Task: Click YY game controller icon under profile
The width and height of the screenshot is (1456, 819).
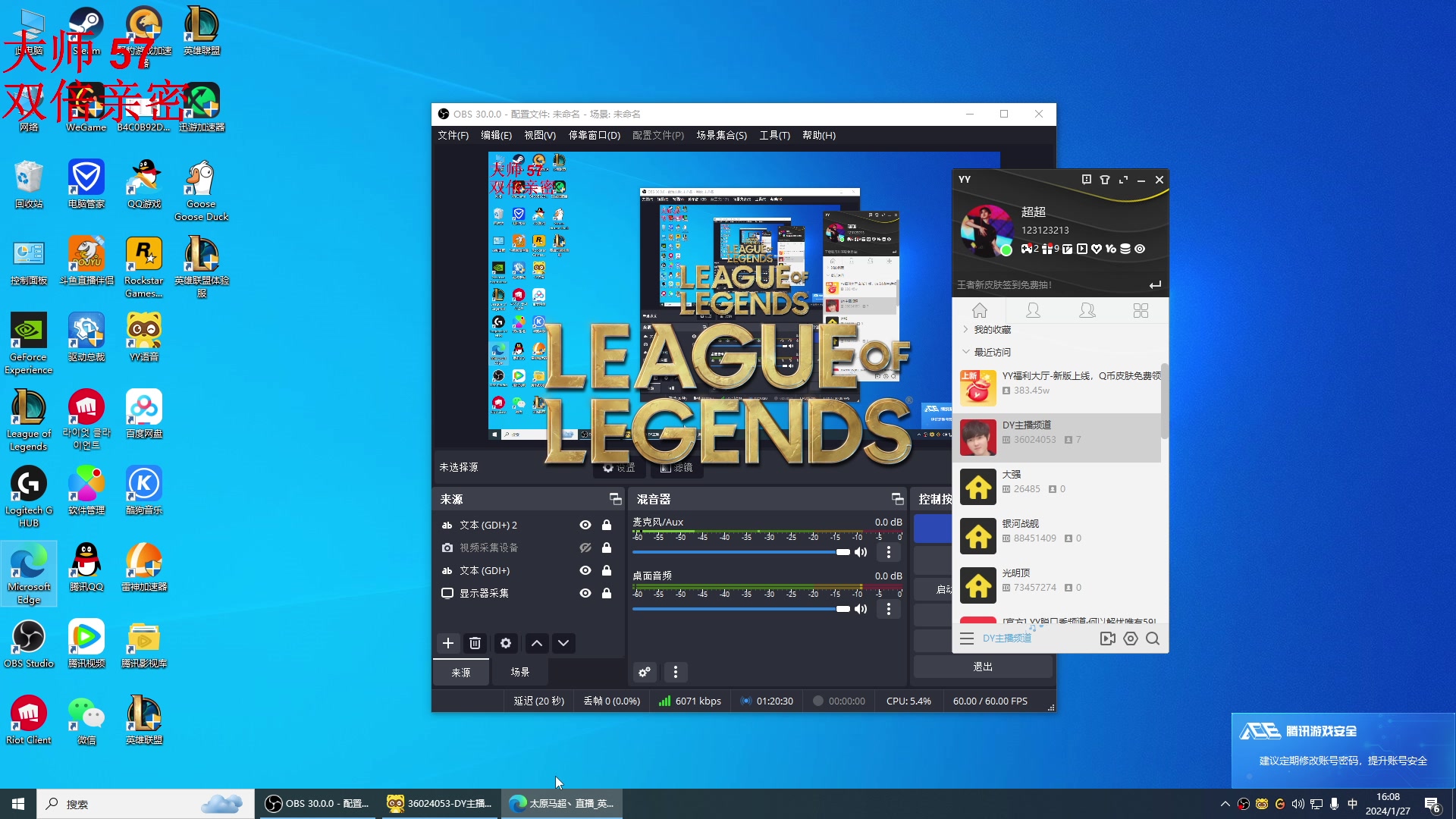Action: 1026,249
